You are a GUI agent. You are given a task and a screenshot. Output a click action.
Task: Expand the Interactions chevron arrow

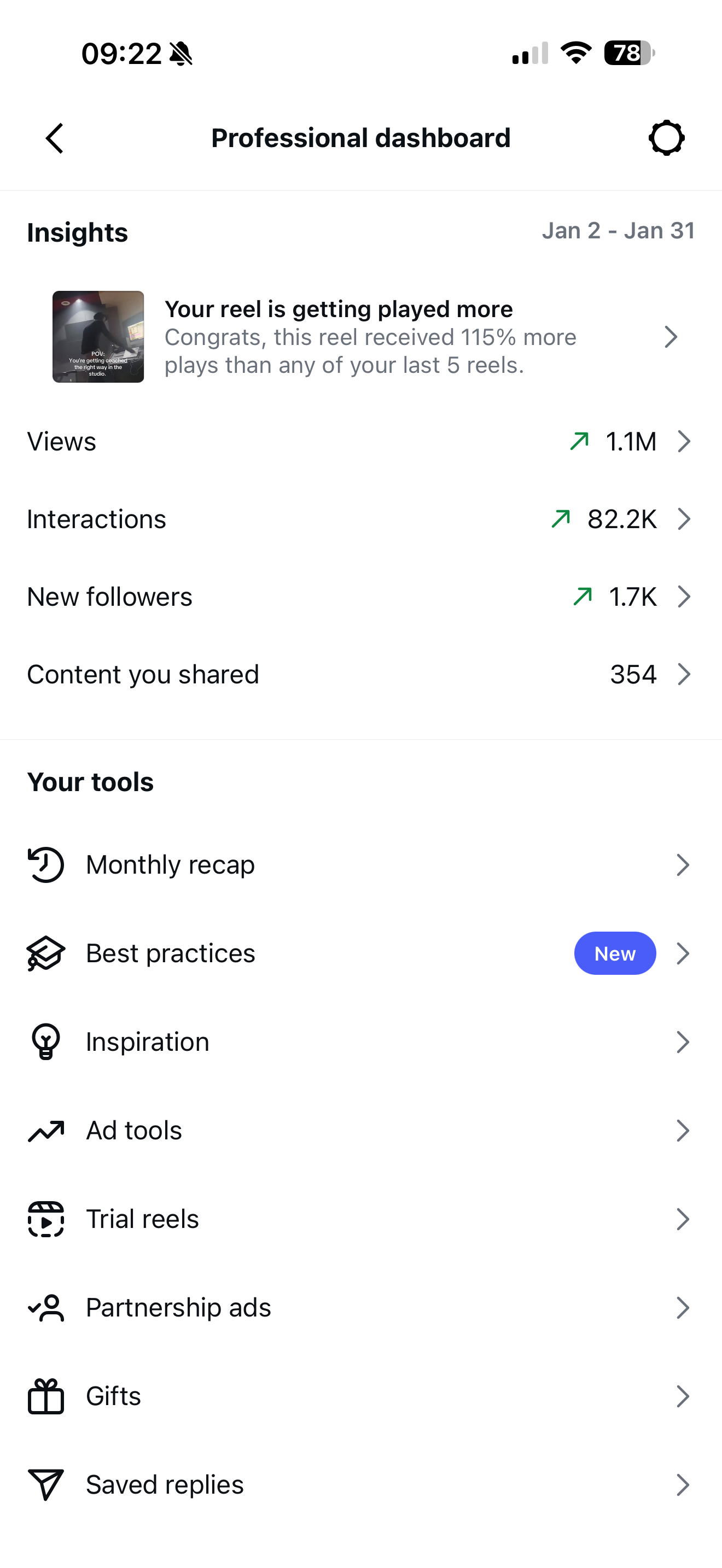[684, 519]
